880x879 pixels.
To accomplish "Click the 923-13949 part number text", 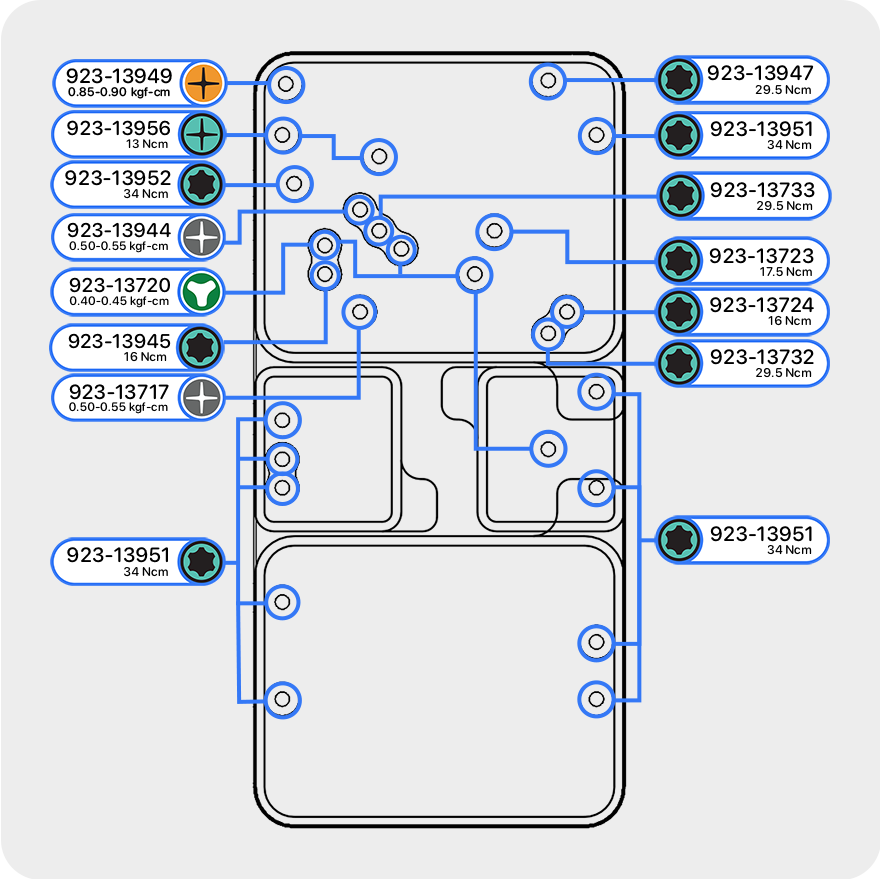I will [118, 76].
